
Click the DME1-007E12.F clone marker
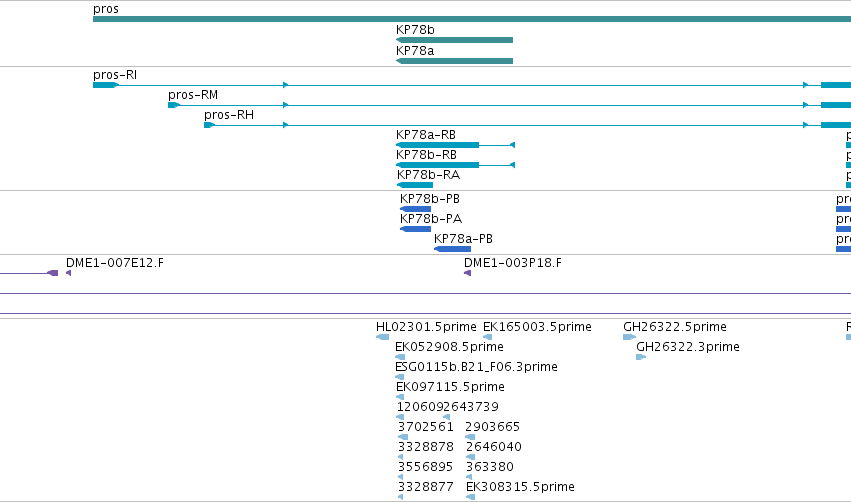pyautogui.click(x=68, y=273)
